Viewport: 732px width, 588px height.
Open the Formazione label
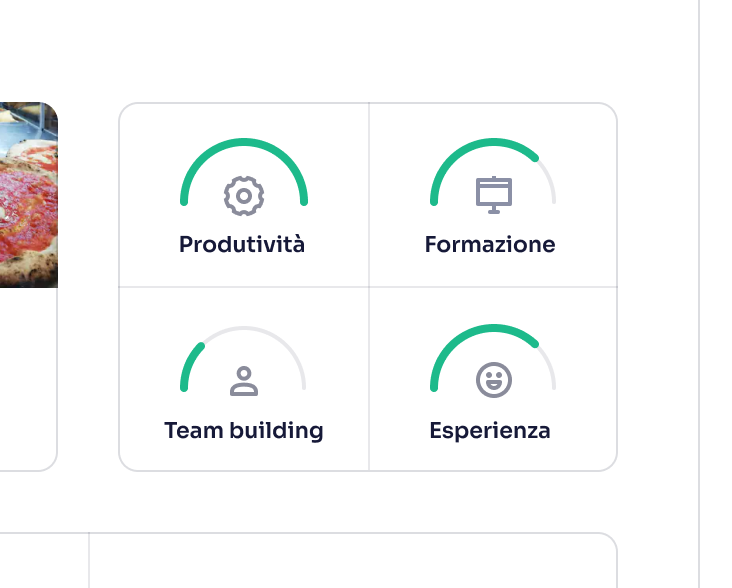(490, 244)
